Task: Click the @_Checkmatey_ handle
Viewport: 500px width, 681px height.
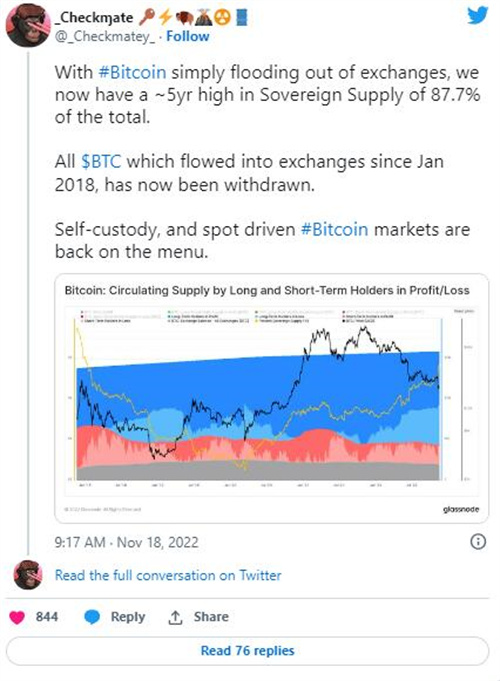Action: click(x=105, y=36)
